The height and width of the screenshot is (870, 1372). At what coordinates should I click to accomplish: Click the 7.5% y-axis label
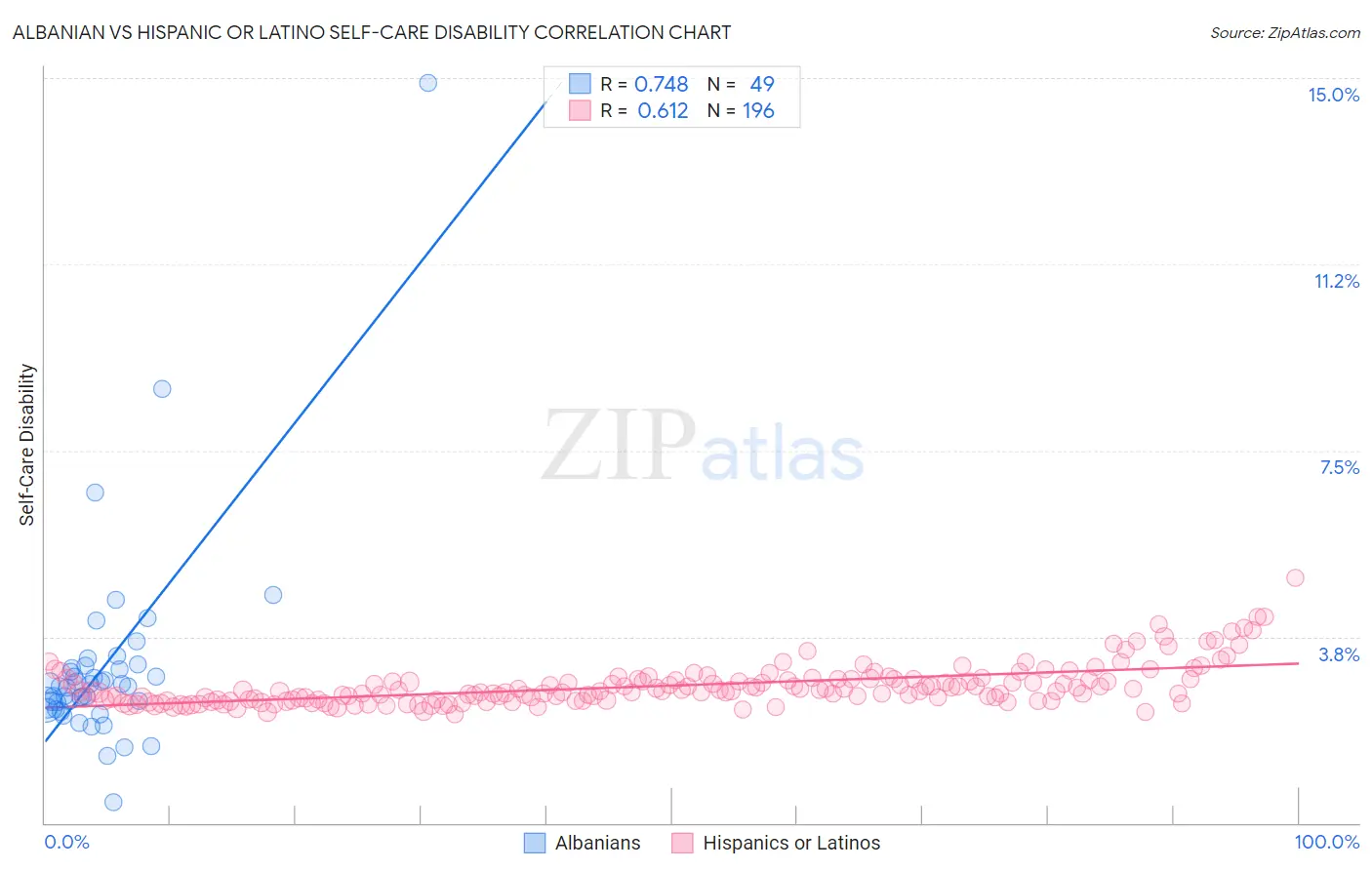[1339, 467]
